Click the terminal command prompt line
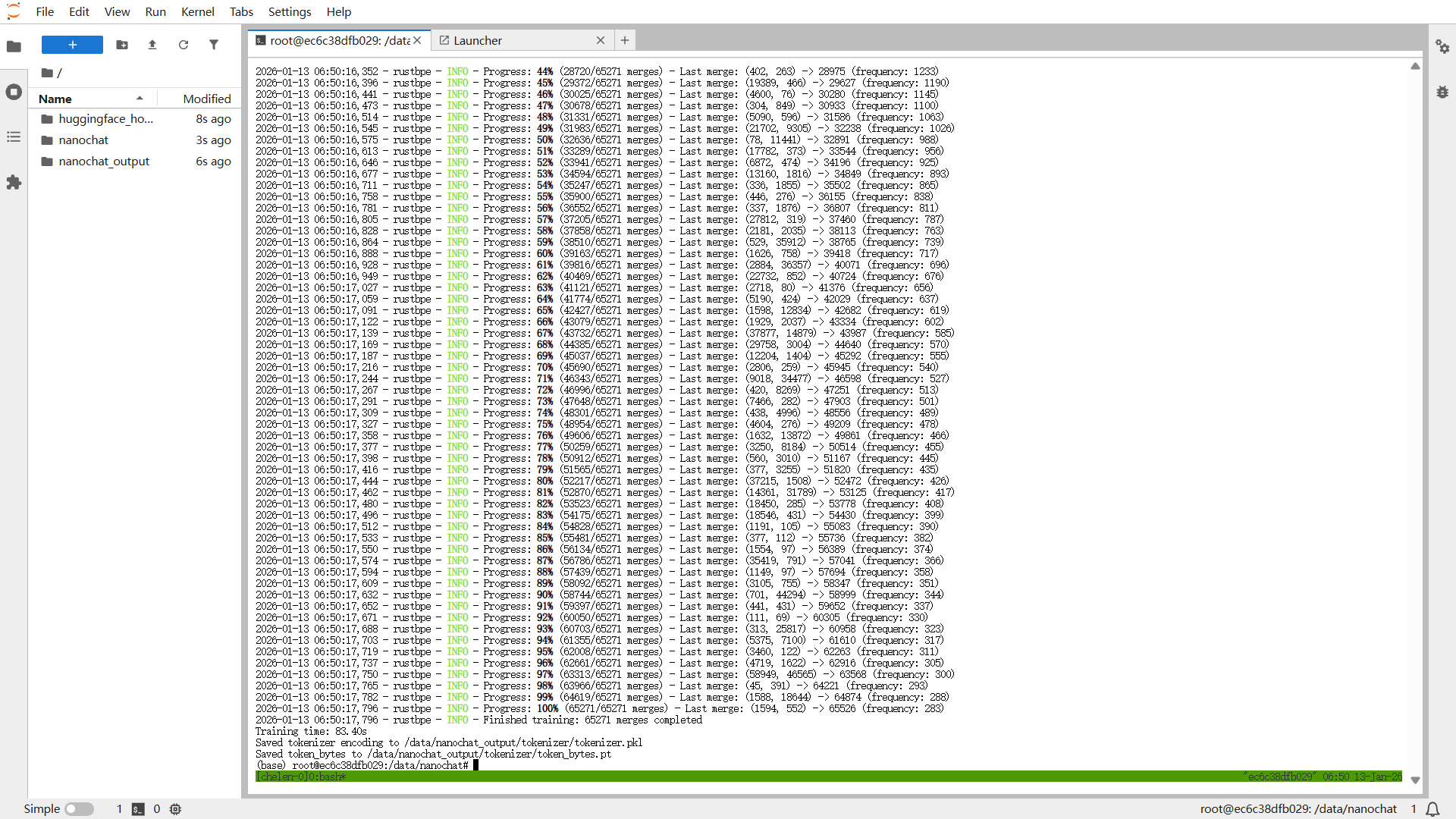1456x819 pixels. (x=367, y=765)
